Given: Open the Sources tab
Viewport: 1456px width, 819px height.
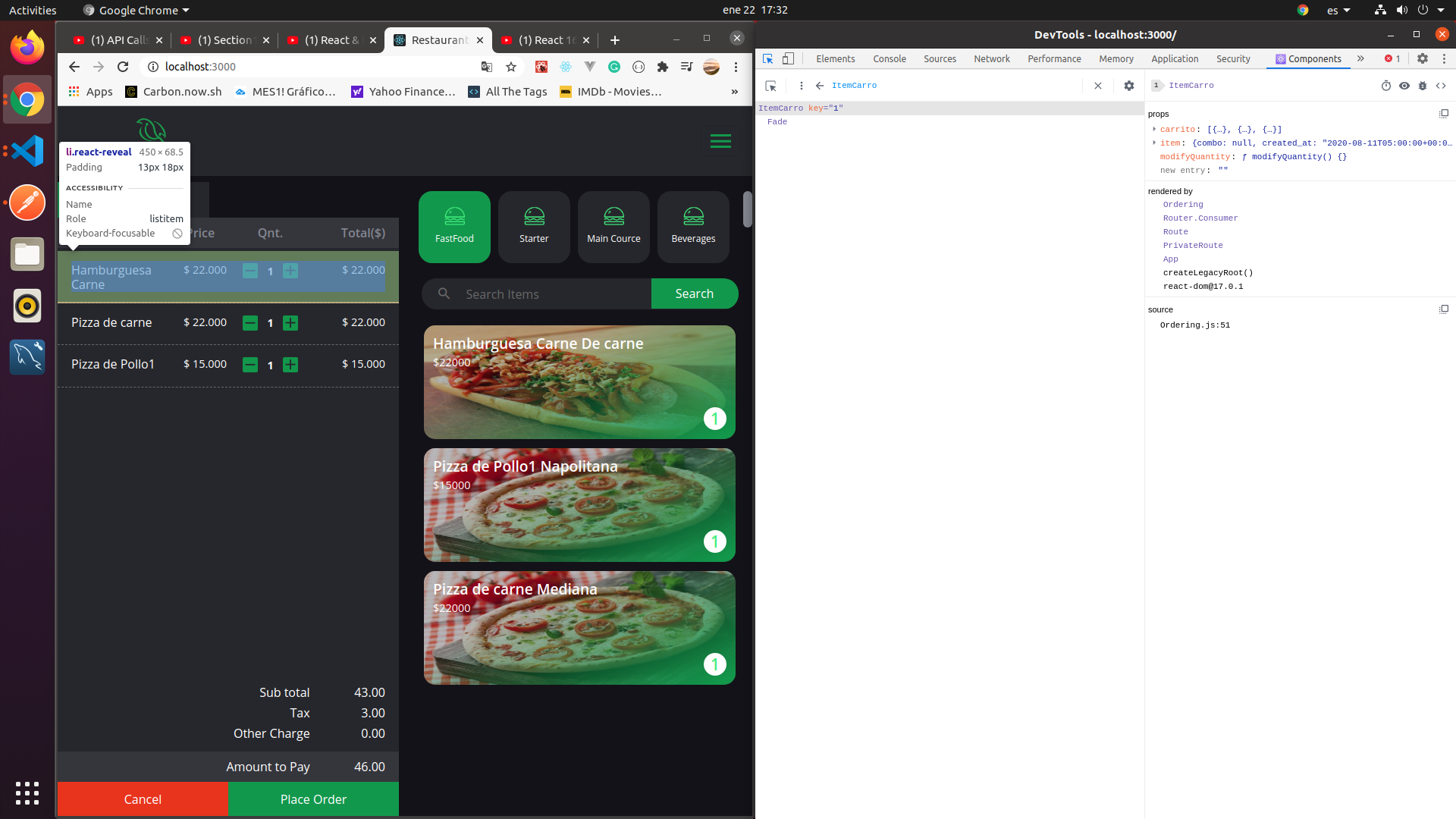Looking at the screenshot, I should (940, 58).
